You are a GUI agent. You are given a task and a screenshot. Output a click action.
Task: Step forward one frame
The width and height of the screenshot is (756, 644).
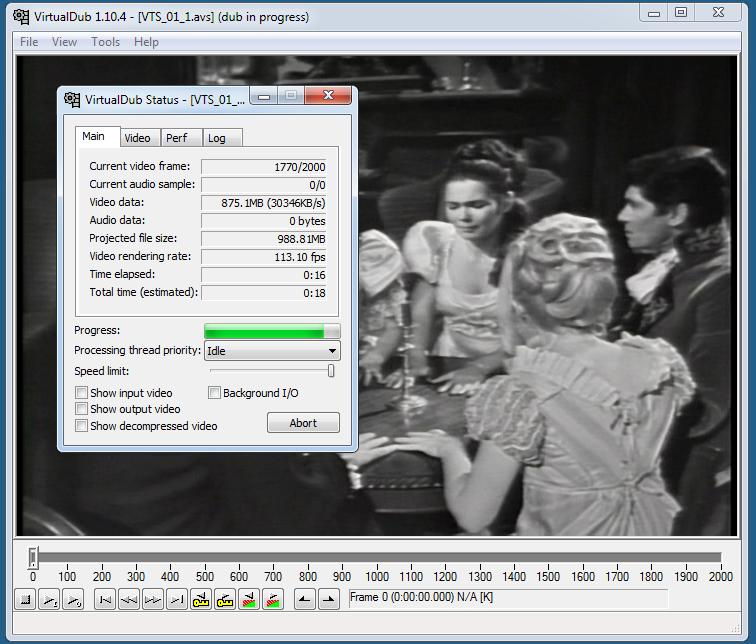[152, 599]
